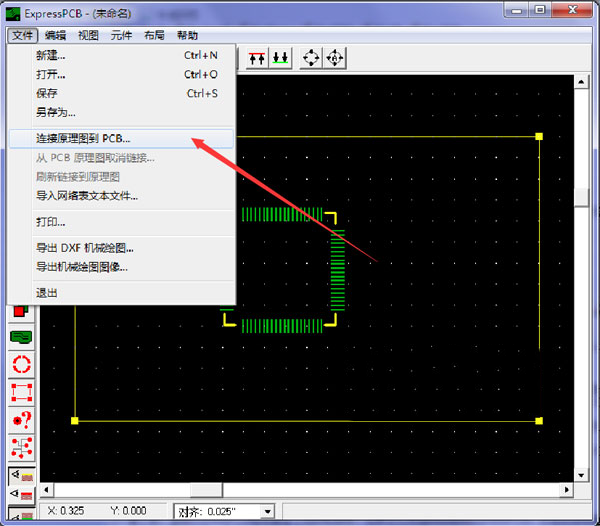The image size is (600, 526).
Task: Click the rotate icon with letter A
Action: 335,58
